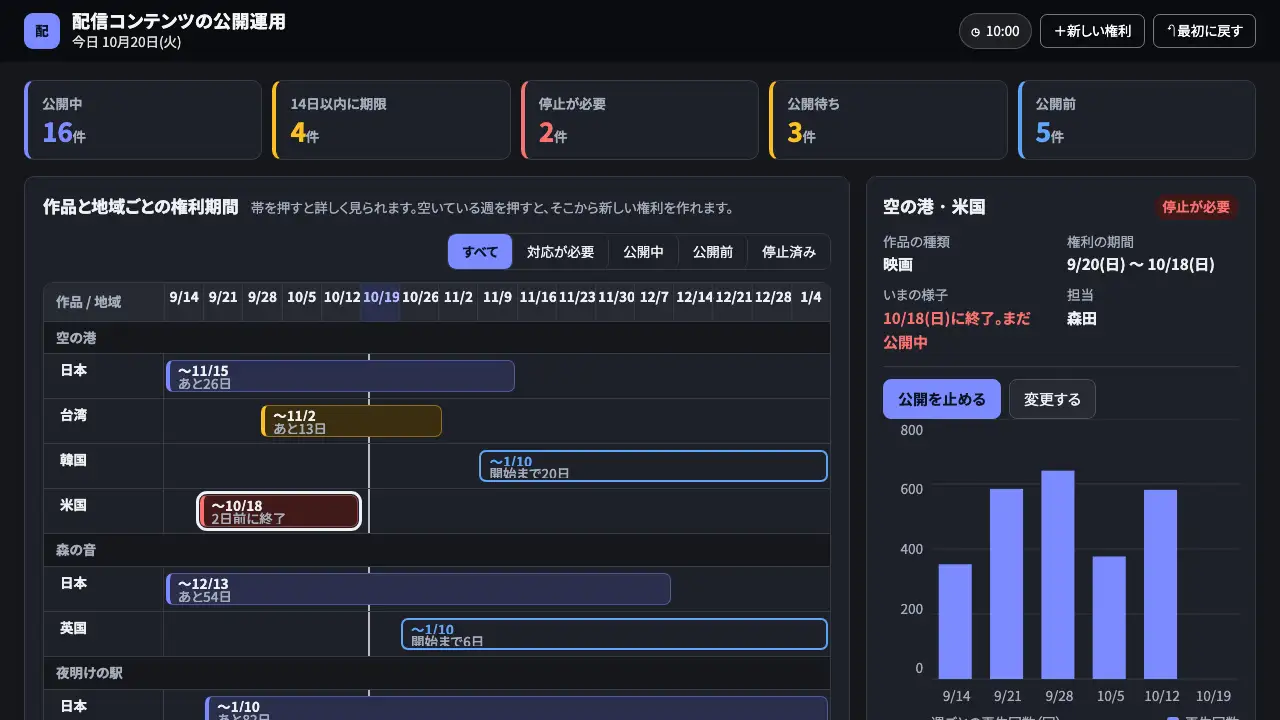Click the 9/28 bar in the chart
This screenshot has width=1280, height=720.
[x=1058, y=575]
